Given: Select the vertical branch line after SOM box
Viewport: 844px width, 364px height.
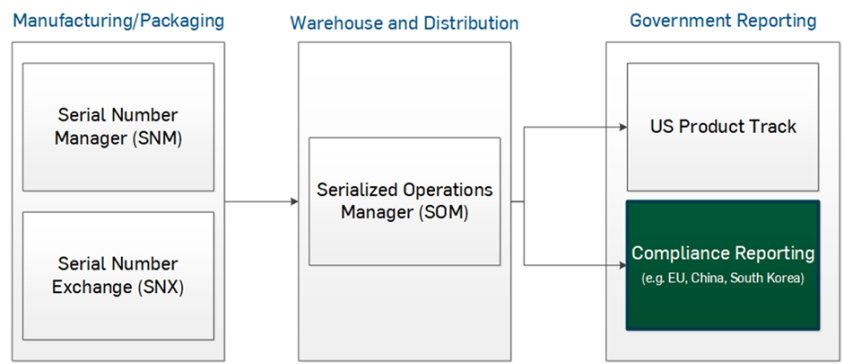Looking at the screenshot, I should pos(524,196).
